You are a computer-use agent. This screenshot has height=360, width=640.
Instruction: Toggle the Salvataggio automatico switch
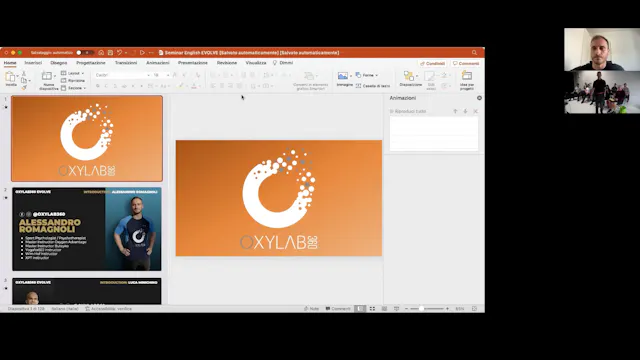click(x=84, y=53)
